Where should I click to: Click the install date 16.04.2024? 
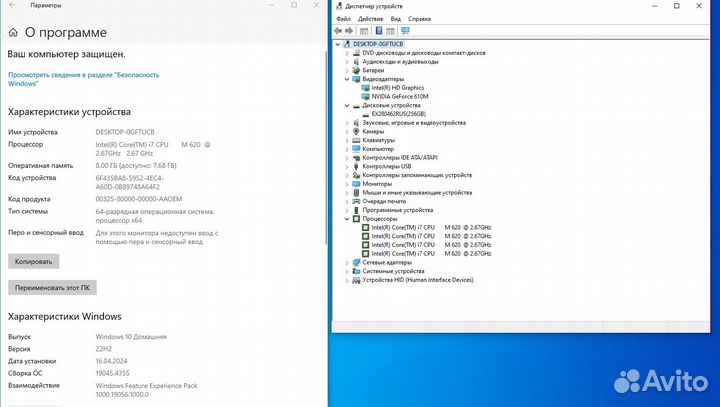tap(112, 361)
